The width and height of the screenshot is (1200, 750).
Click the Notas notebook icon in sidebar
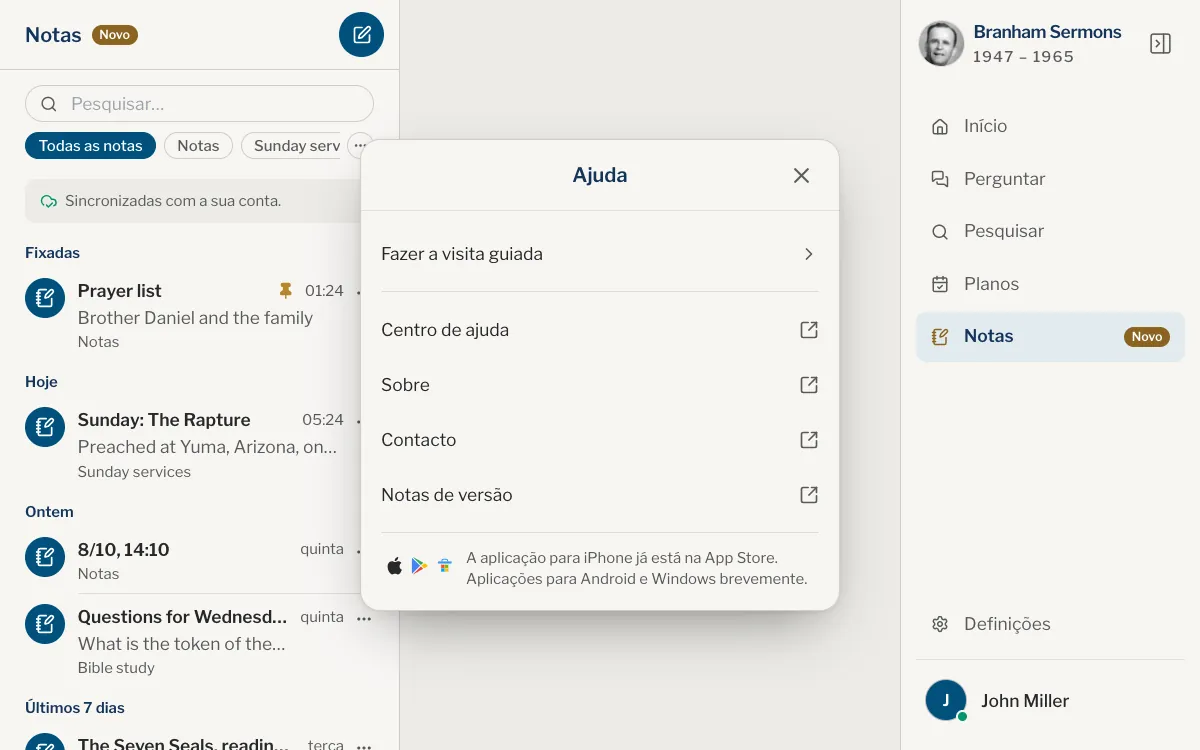(940, 336)
